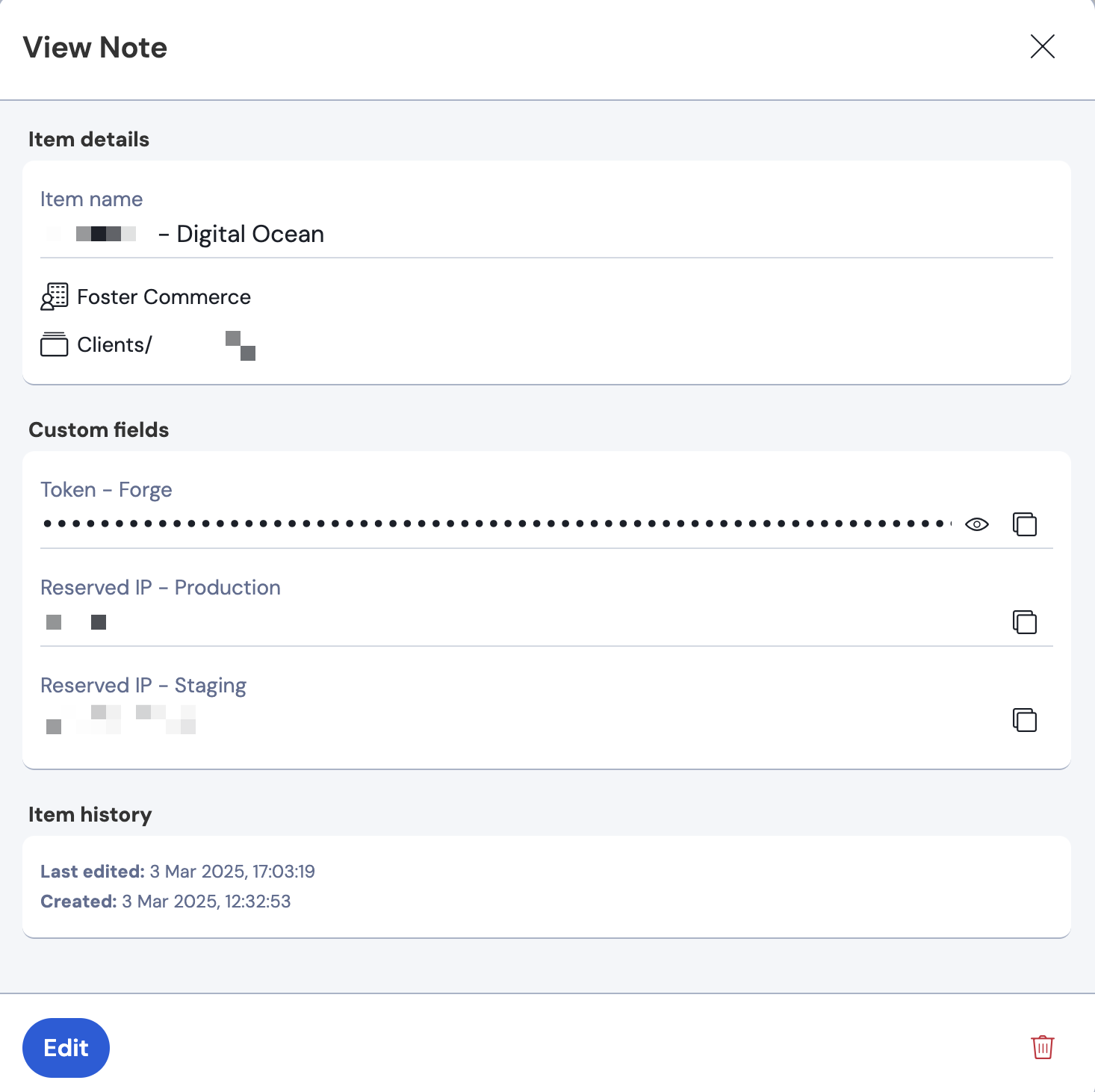Click the Edit button

click(x=66, y=1048)
